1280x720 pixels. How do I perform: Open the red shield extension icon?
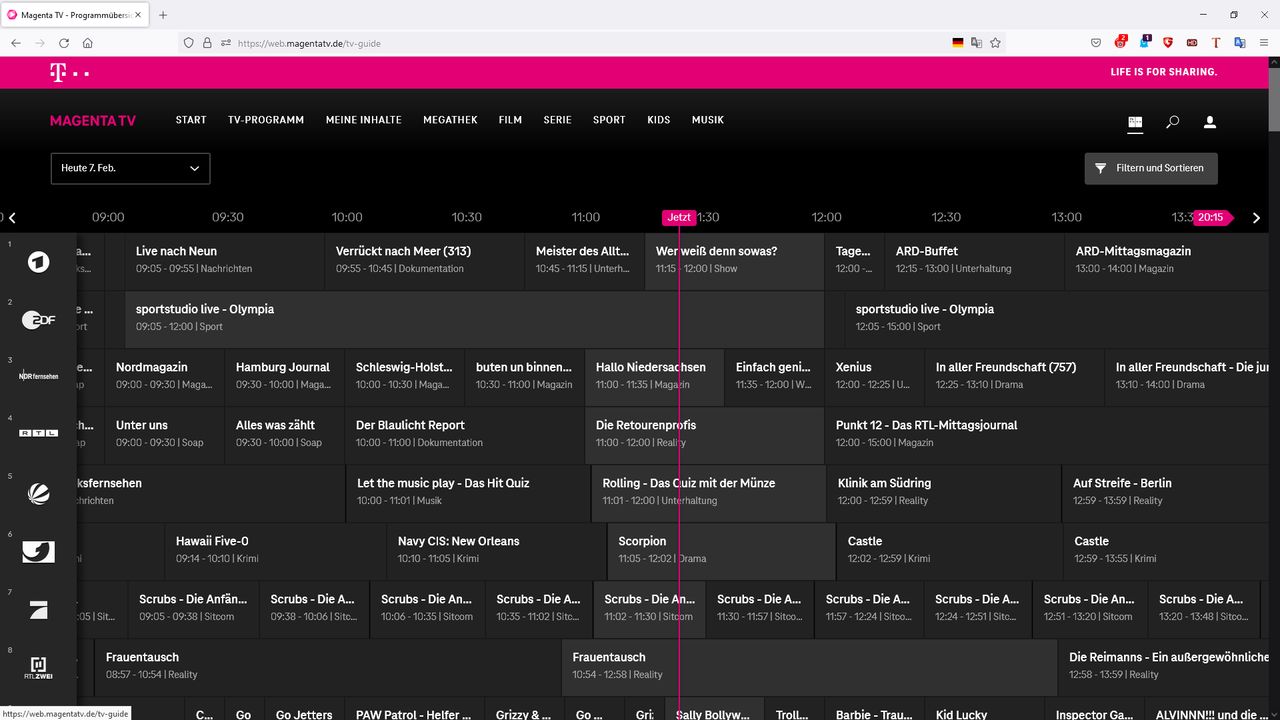[x=1168, y=43]
